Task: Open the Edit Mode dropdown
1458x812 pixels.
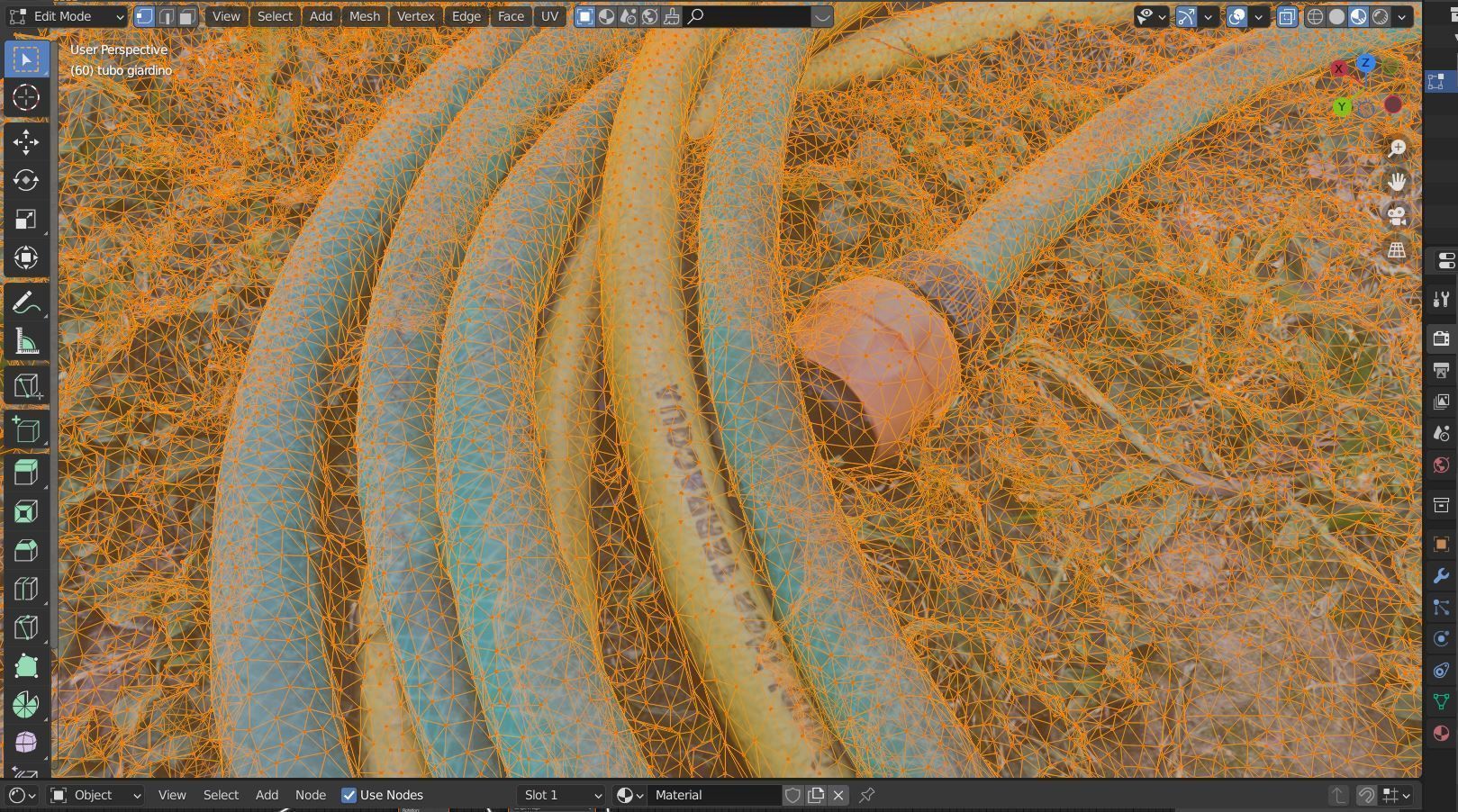Action: point(66,16)
